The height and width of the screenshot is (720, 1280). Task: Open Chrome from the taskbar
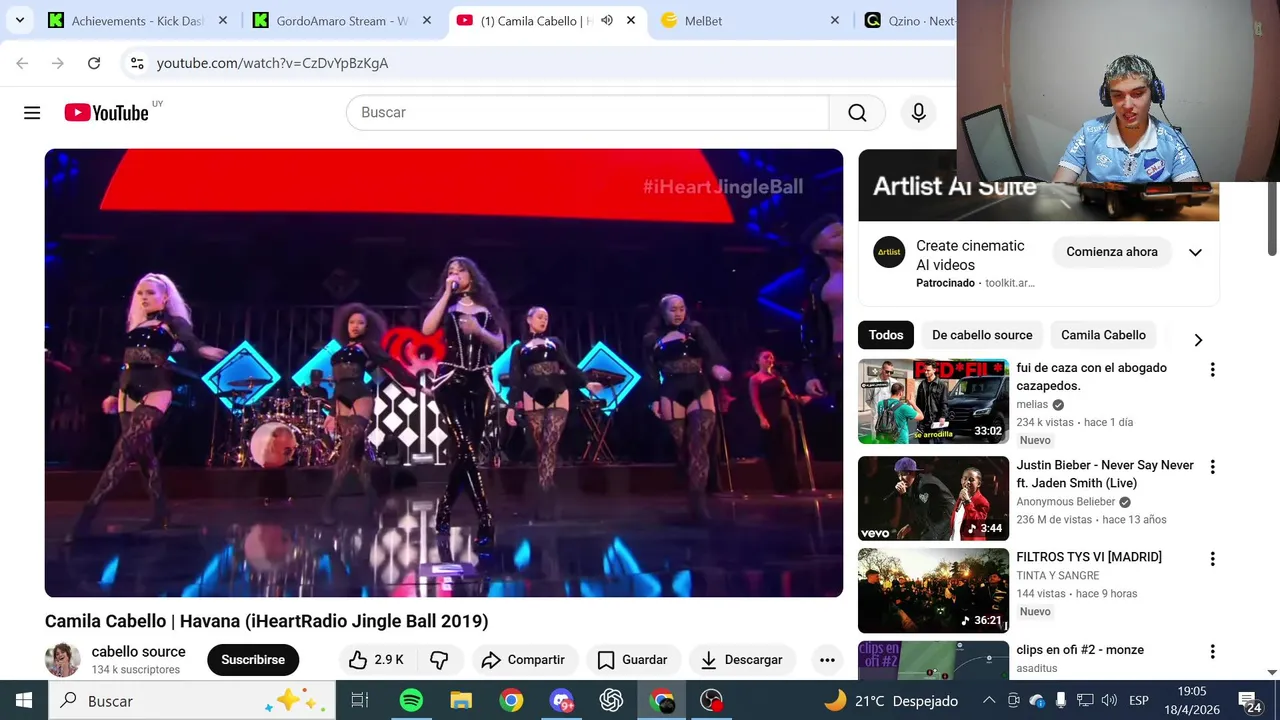pyautogui.click(x=511, y=700)
